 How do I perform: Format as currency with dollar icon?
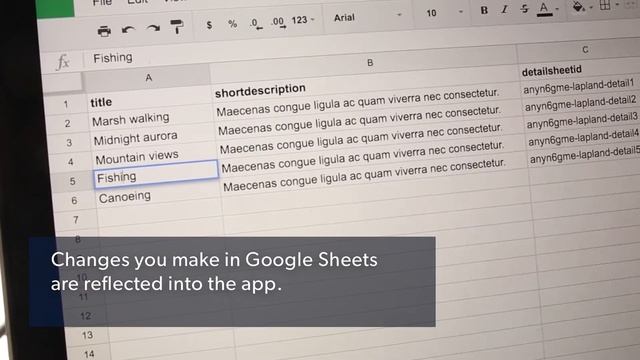point(209,25)
